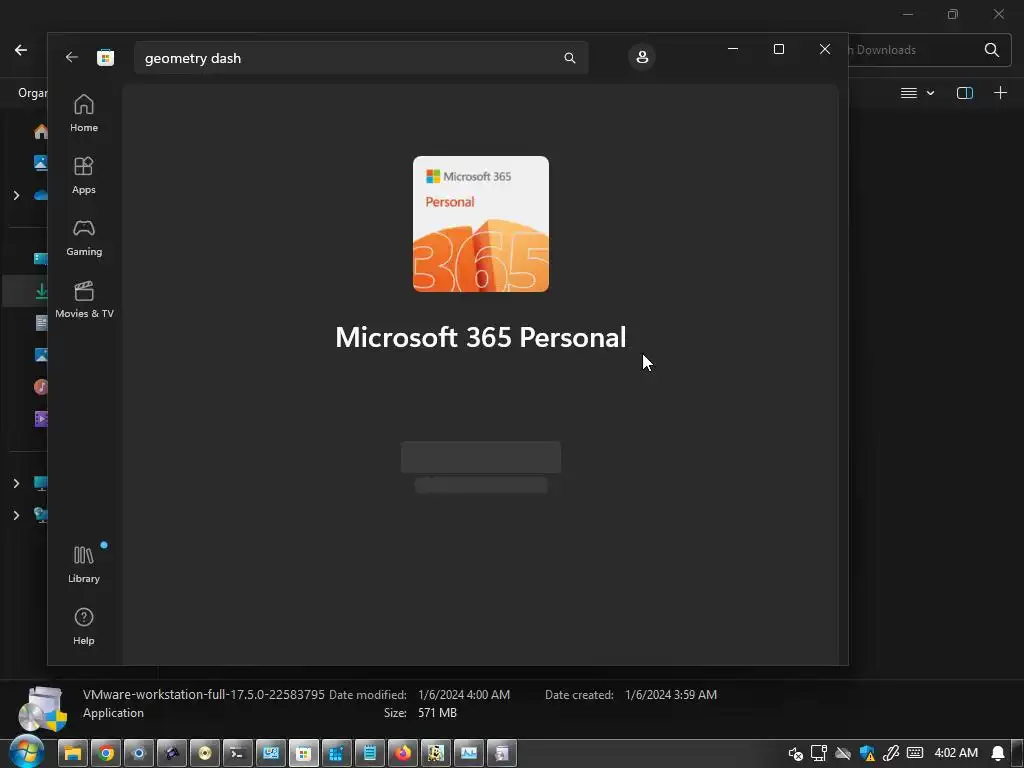The image size is (1024, 768).
Task: Click the 'Microsoft 365 Personal' title
Action: 481,338
